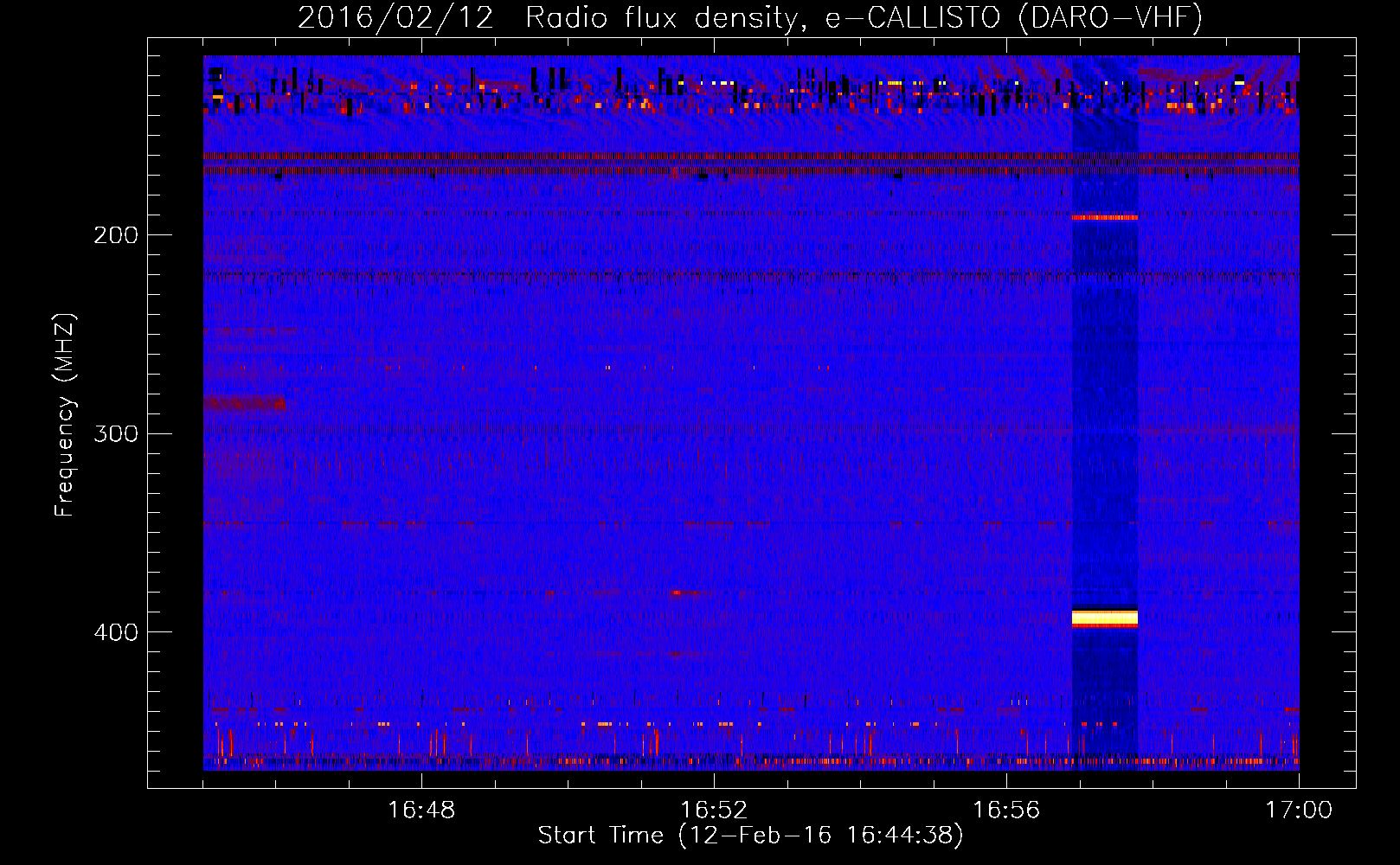Click the '17:00' time axis label
1400x865 pixels.
click(x=1299, y=811)
